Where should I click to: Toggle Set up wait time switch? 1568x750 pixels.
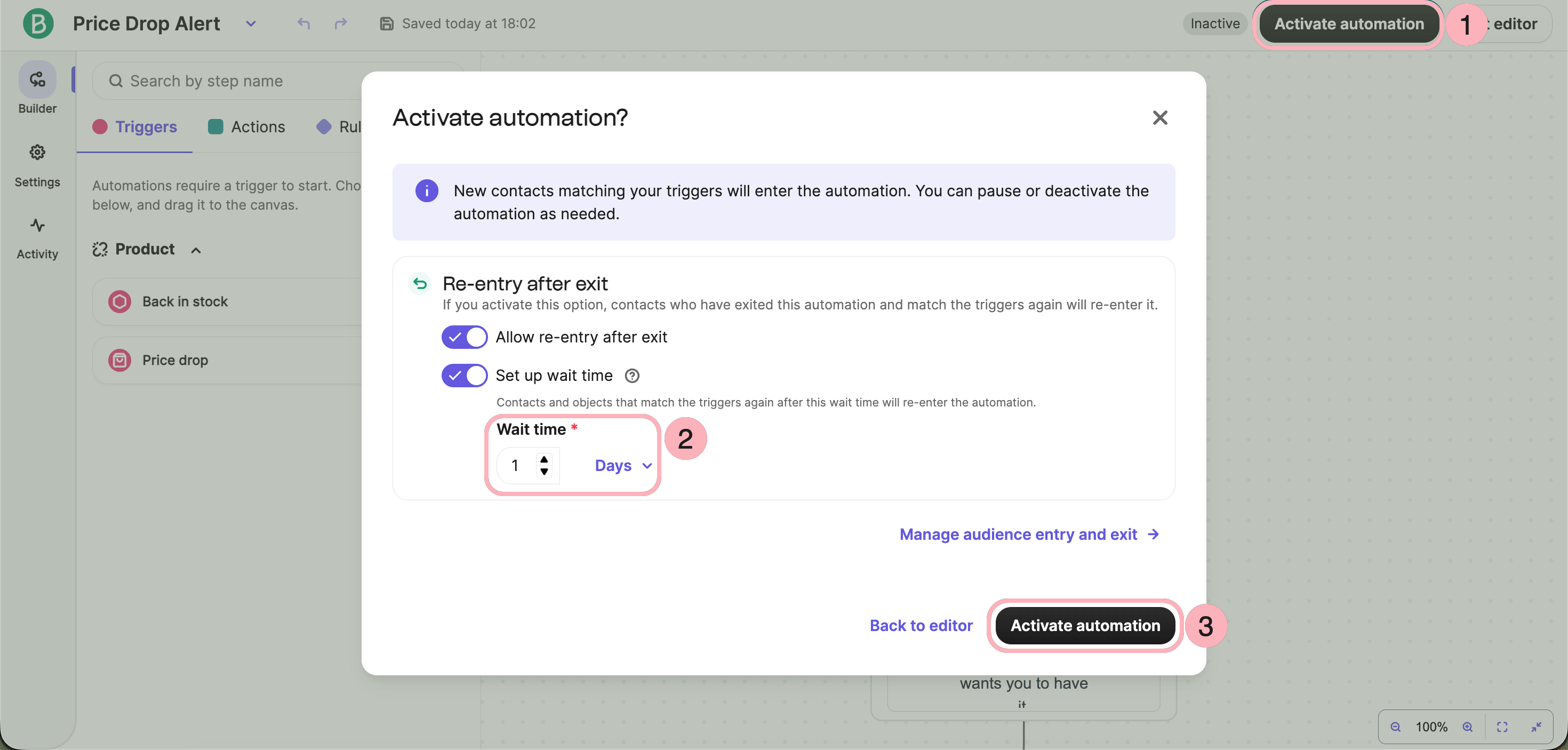point(465,376)
